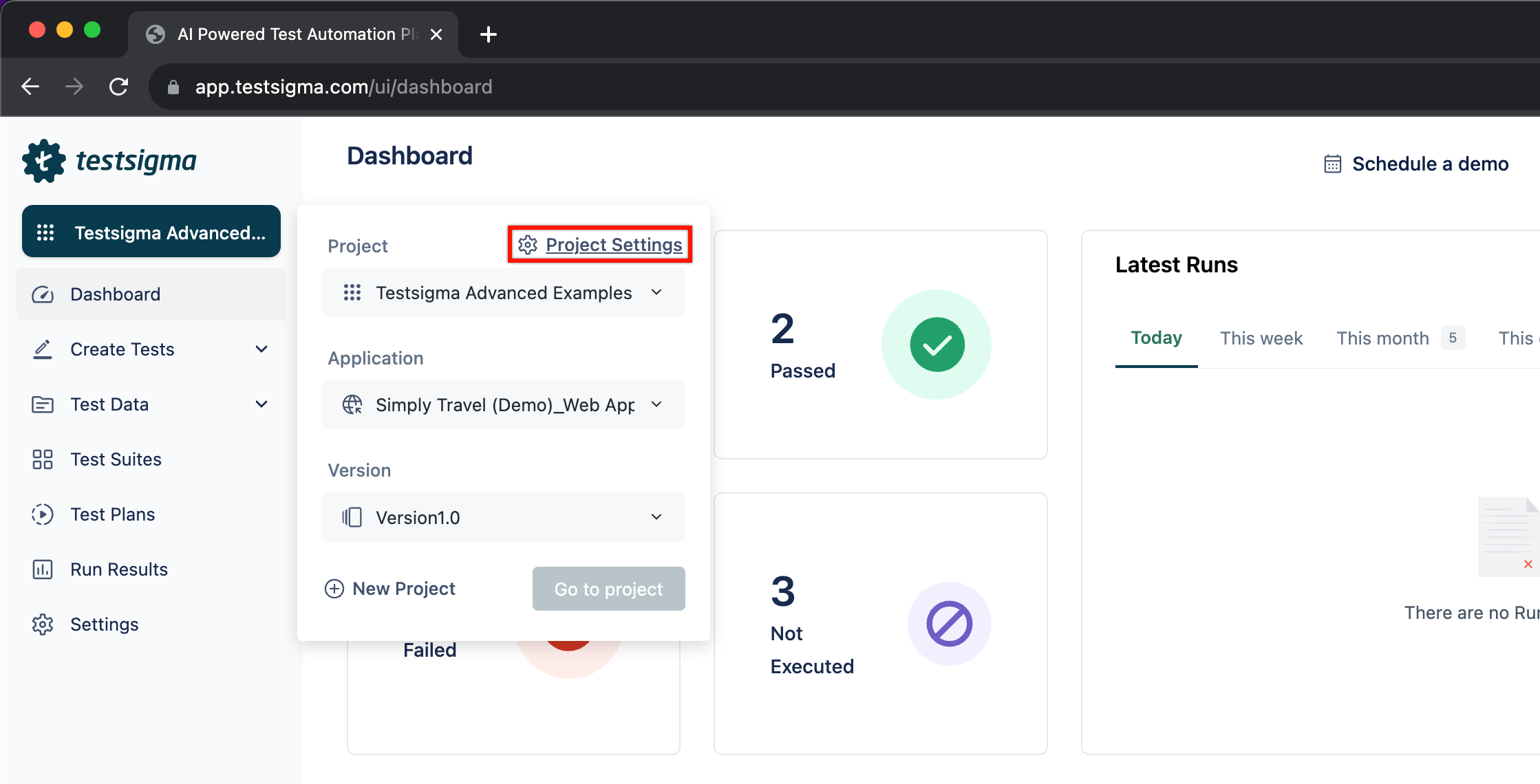Click the purple Not Executed prohibited icon

(950, 624)
